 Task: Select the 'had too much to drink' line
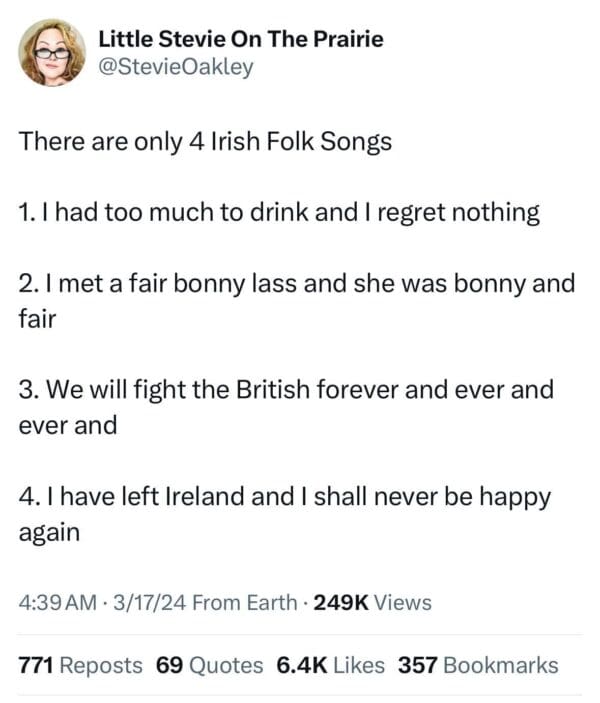click(x=280, y=212)
